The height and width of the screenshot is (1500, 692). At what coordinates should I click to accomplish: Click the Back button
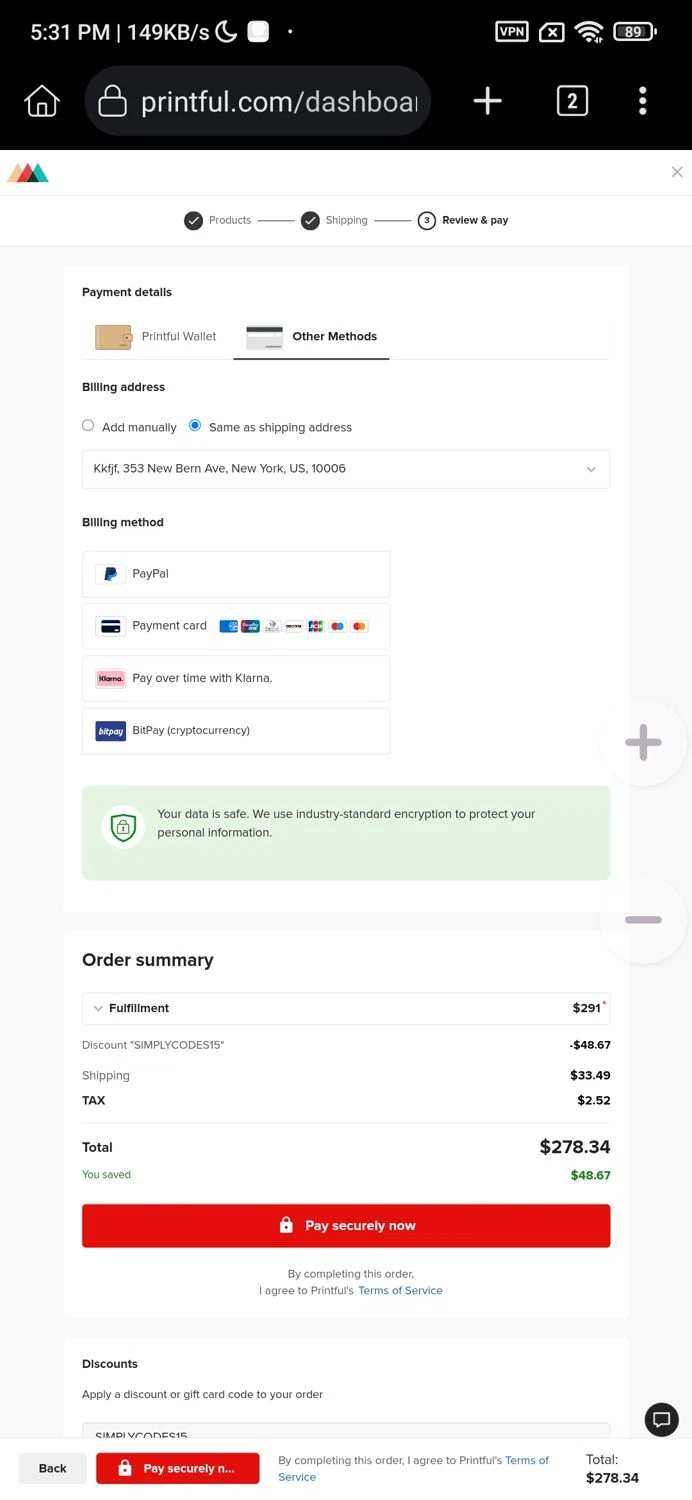click(53, 1468)
